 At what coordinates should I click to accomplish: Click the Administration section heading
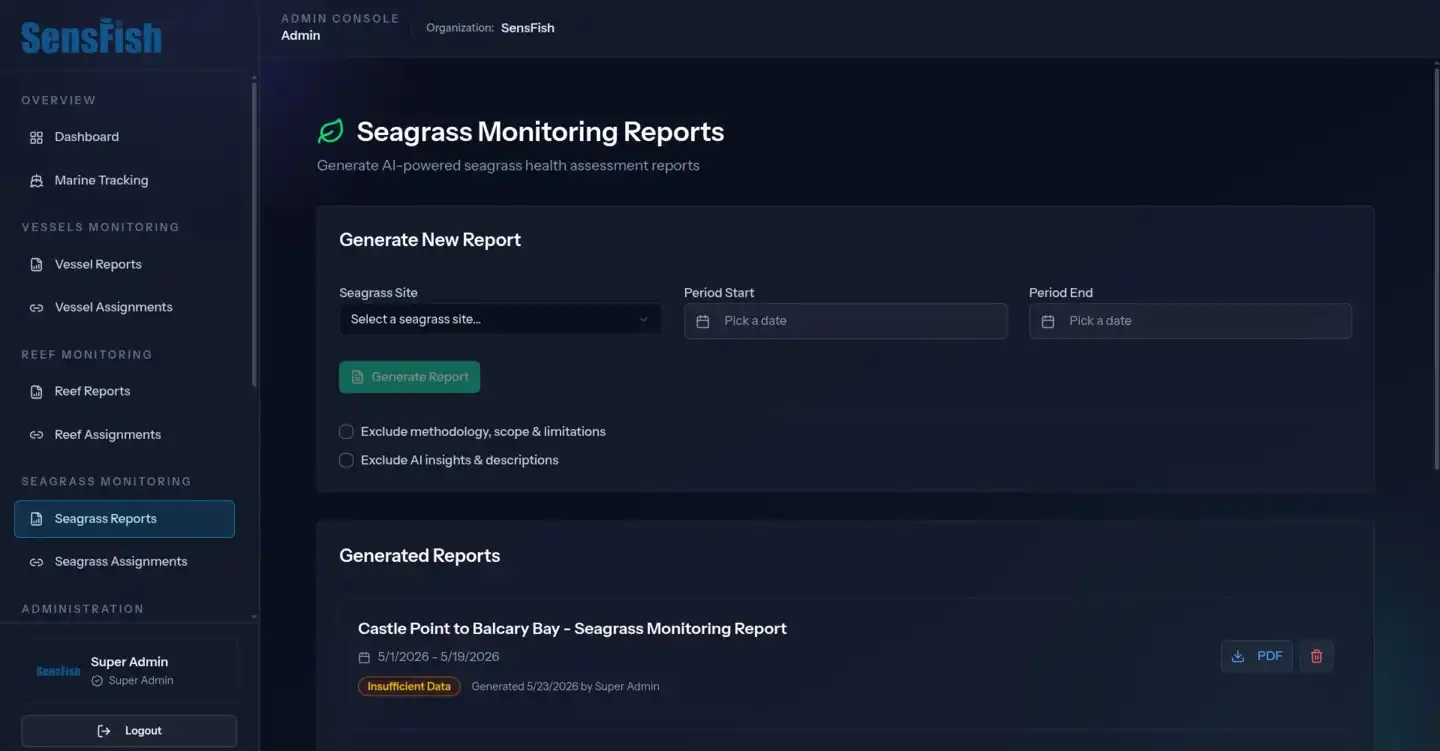point(83,609)
